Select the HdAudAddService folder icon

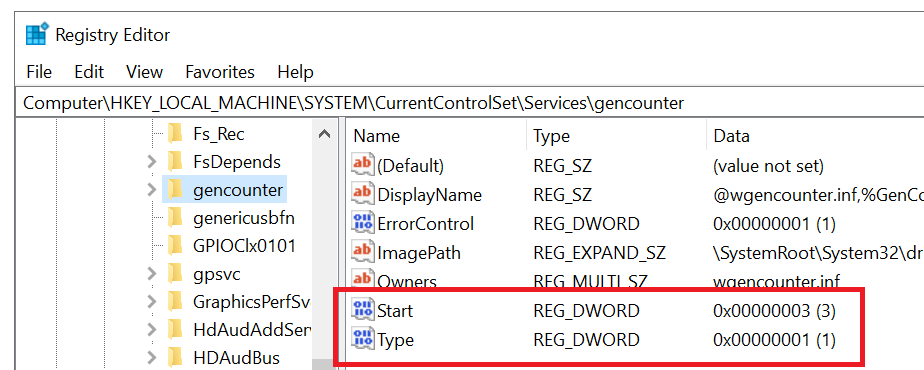click(x=175, y=330)
